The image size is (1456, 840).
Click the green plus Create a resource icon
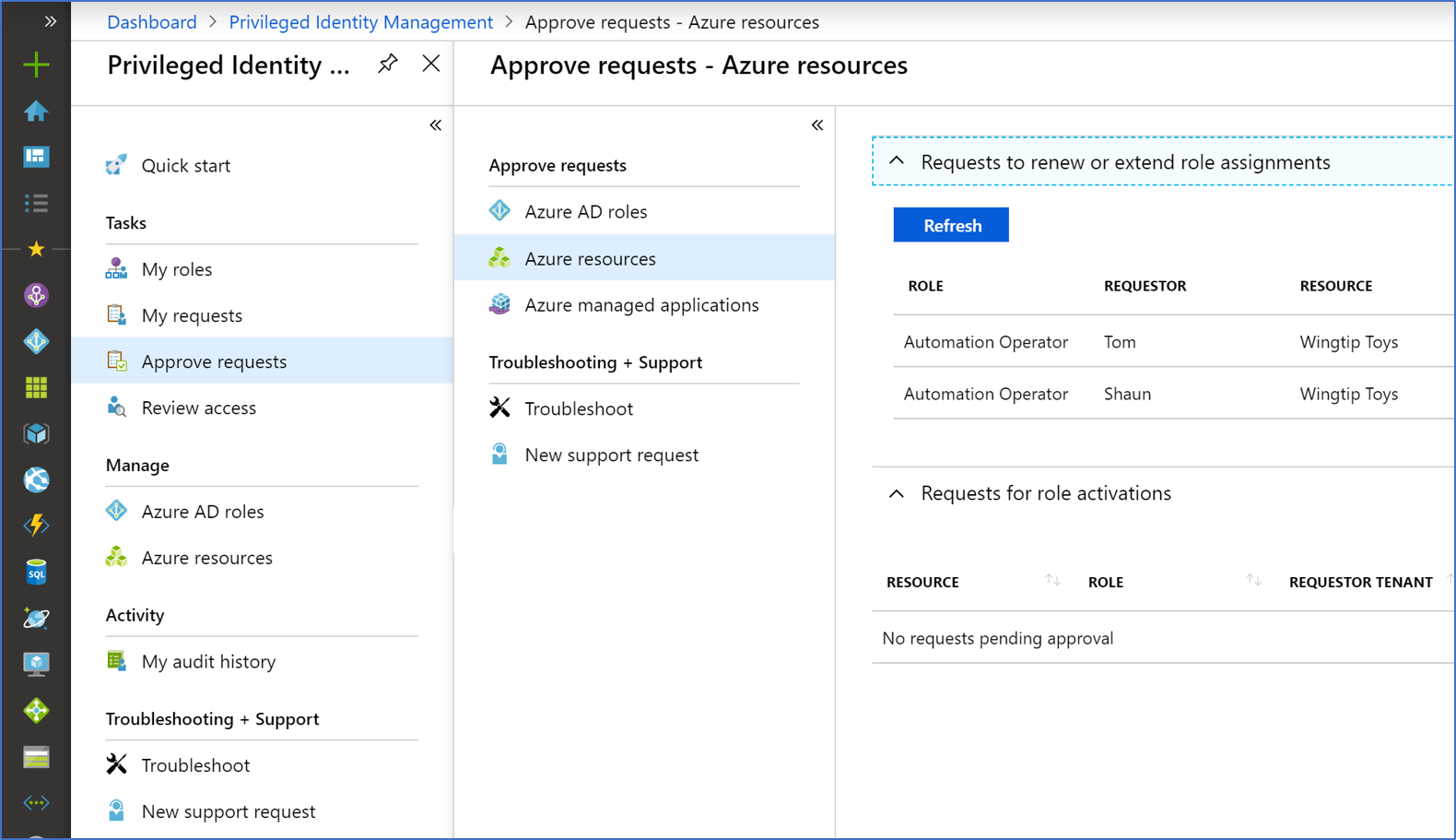coord(36,65)
